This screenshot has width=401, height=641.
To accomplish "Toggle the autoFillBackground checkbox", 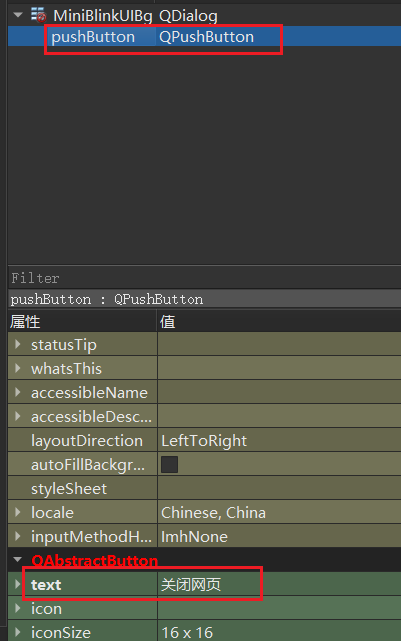I will (x=169, y=464).
